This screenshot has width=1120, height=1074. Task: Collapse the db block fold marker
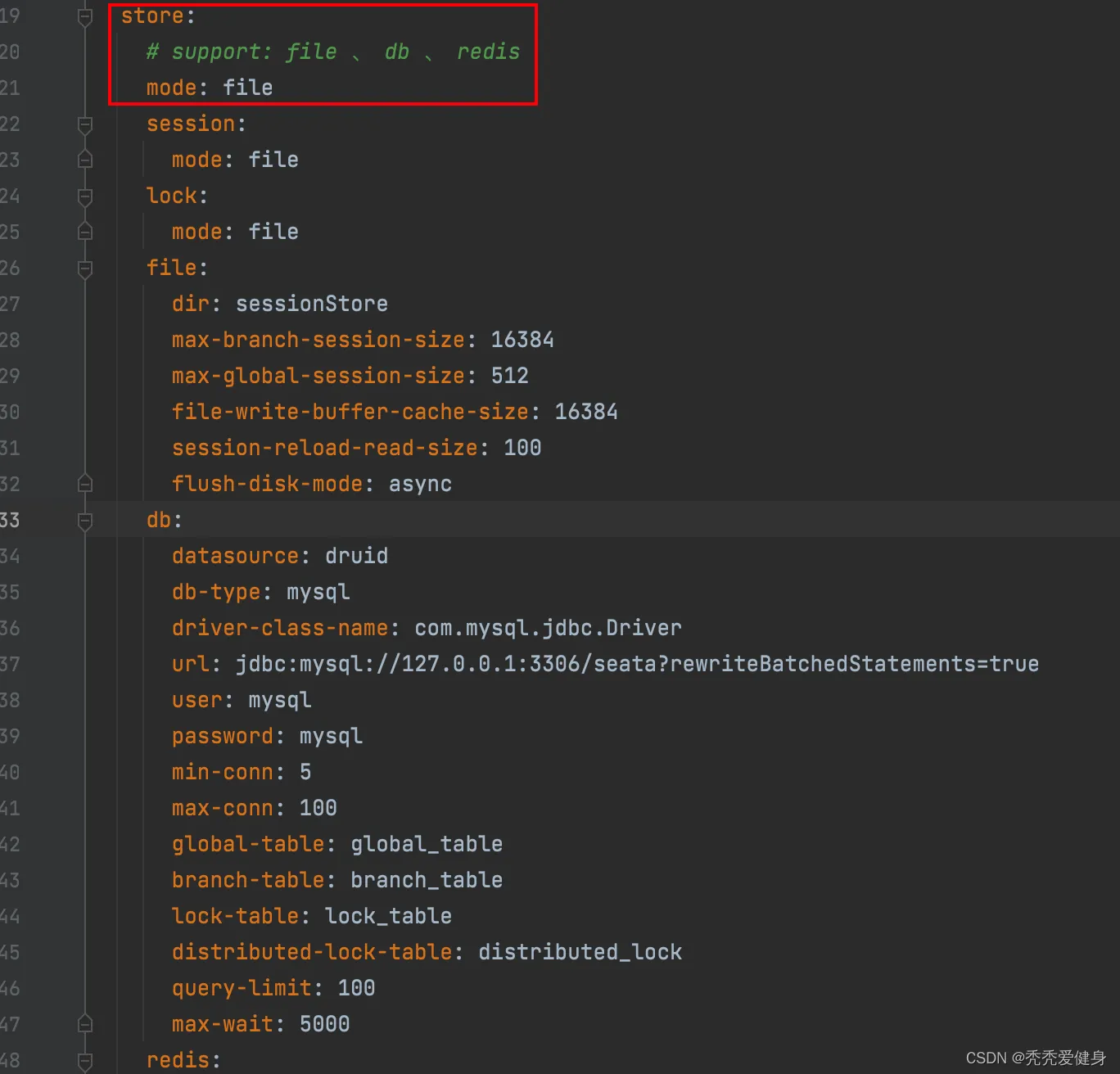(x=85, y=521)
